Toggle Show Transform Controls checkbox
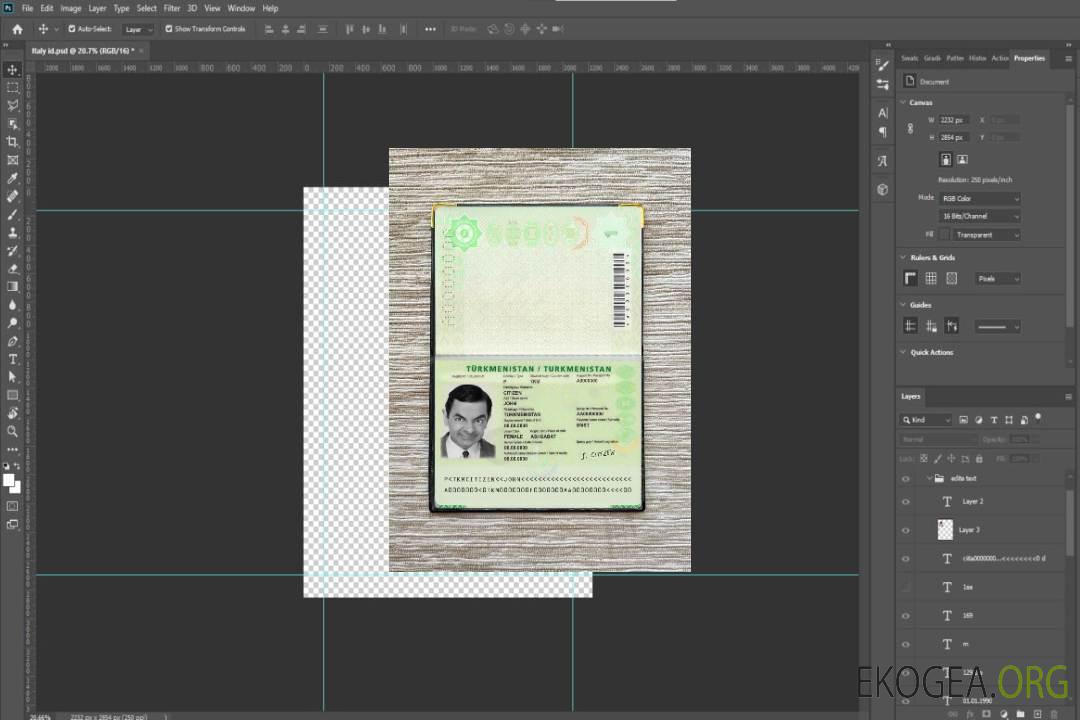 point(169,29)
